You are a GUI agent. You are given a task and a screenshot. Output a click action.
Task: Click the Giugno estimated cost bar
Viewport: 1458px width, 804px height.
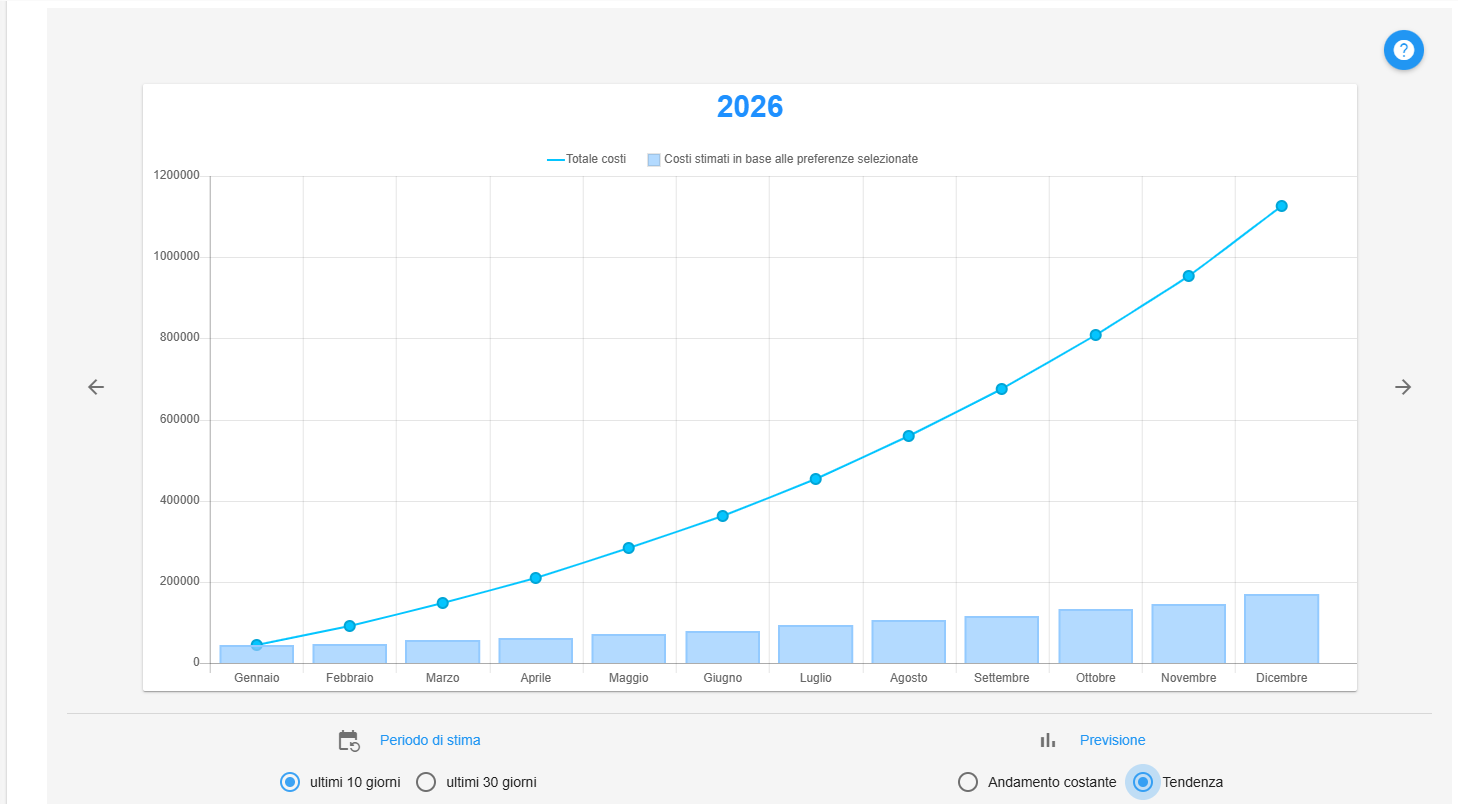(722, 647)
